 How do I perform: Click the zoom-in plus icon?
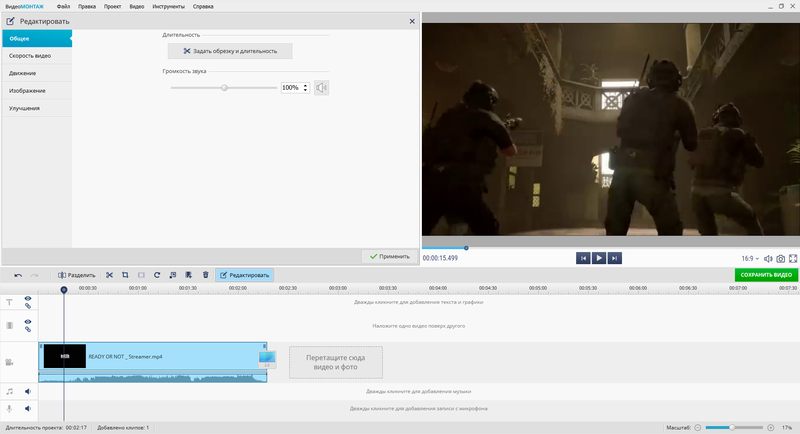pos(770,427)
